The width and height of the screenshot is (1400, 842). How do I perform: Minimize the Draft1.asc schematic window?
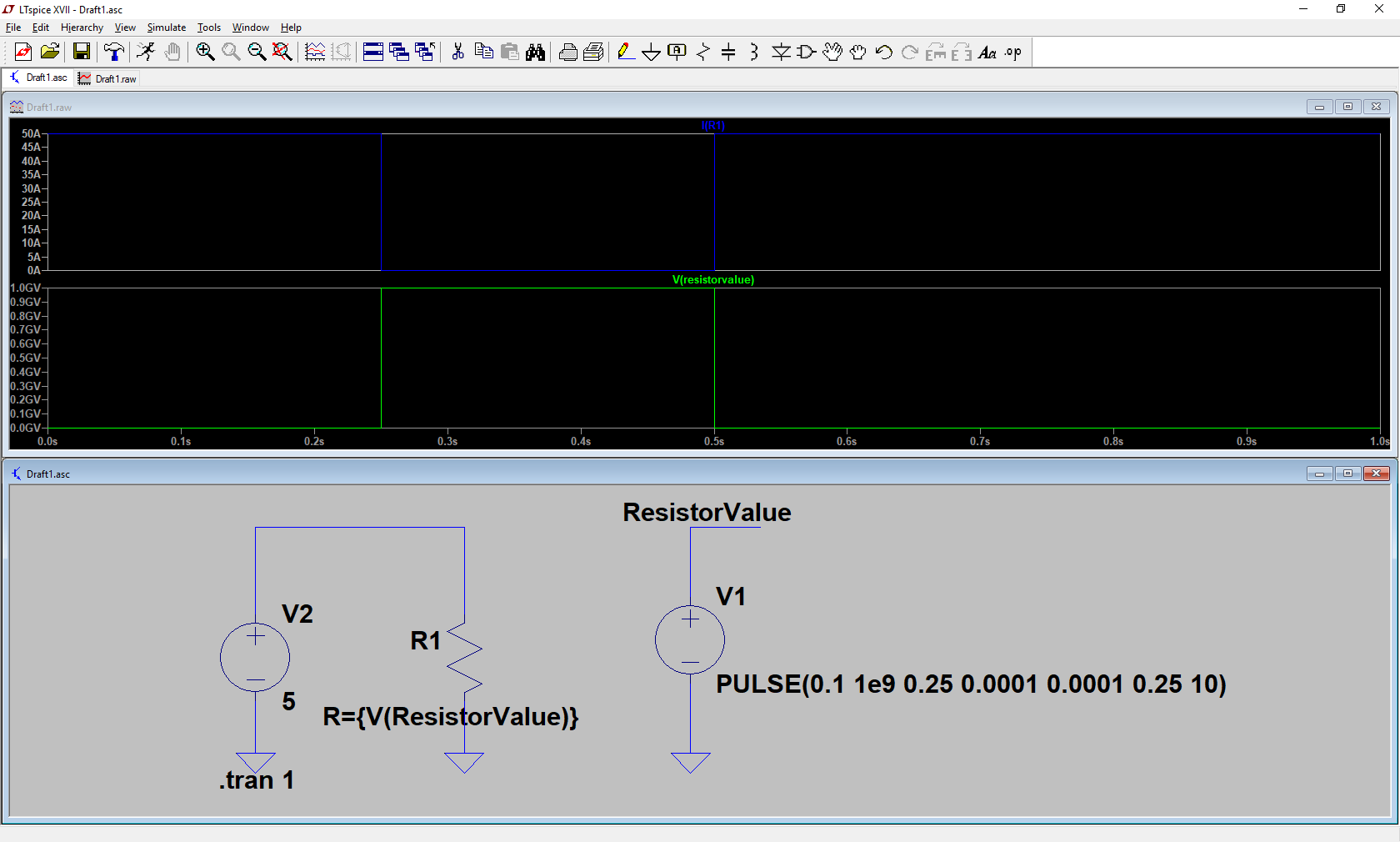pos(1319,474)
